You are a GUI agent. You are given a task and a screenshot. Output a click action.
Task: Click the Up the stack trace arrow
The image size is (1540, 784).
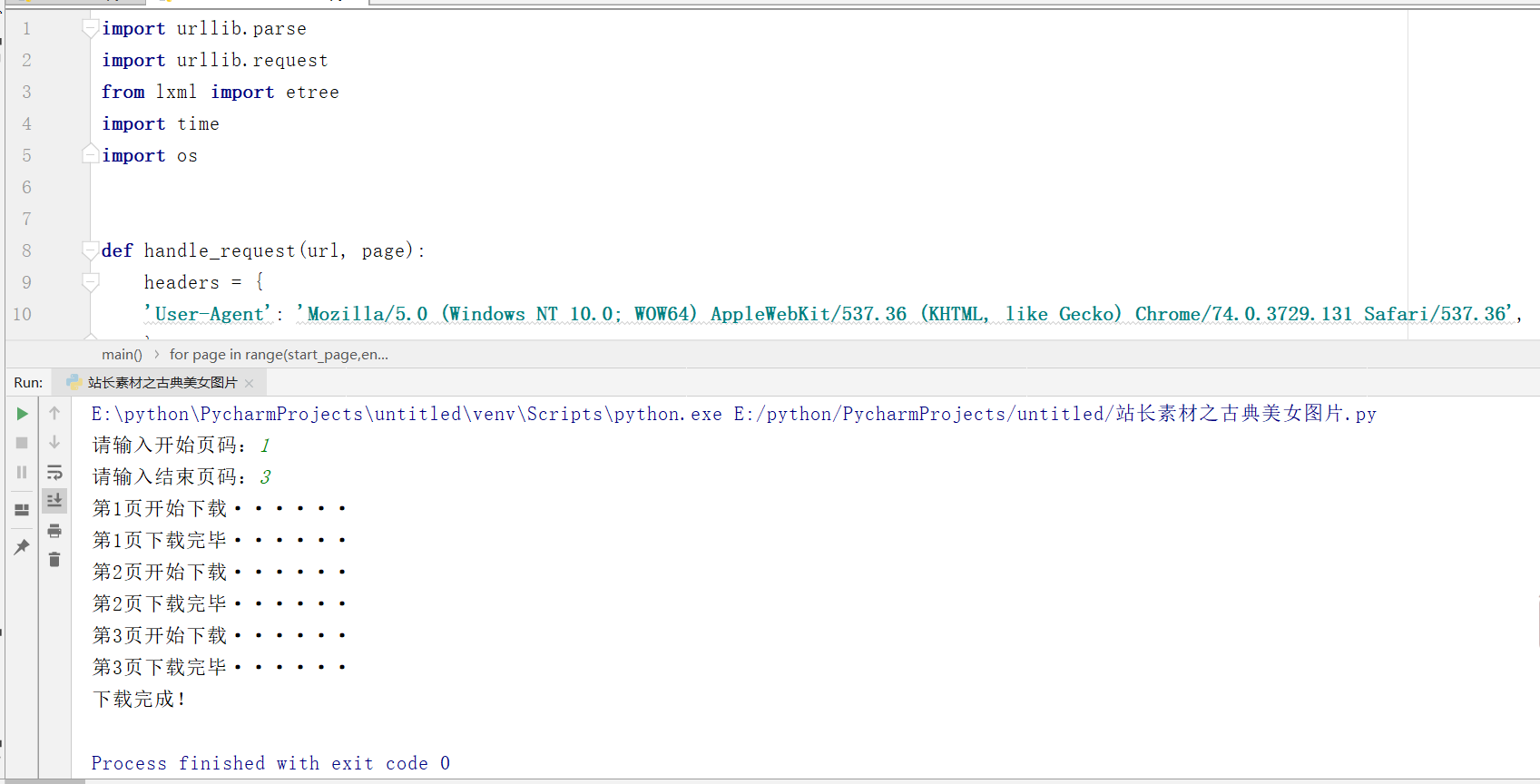(54, 414)
